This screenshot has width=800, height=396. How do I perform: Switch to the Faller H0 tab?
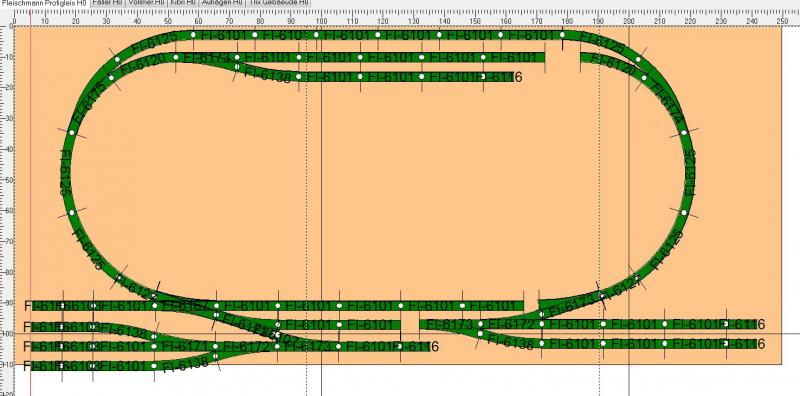click(x=107, y=2)
